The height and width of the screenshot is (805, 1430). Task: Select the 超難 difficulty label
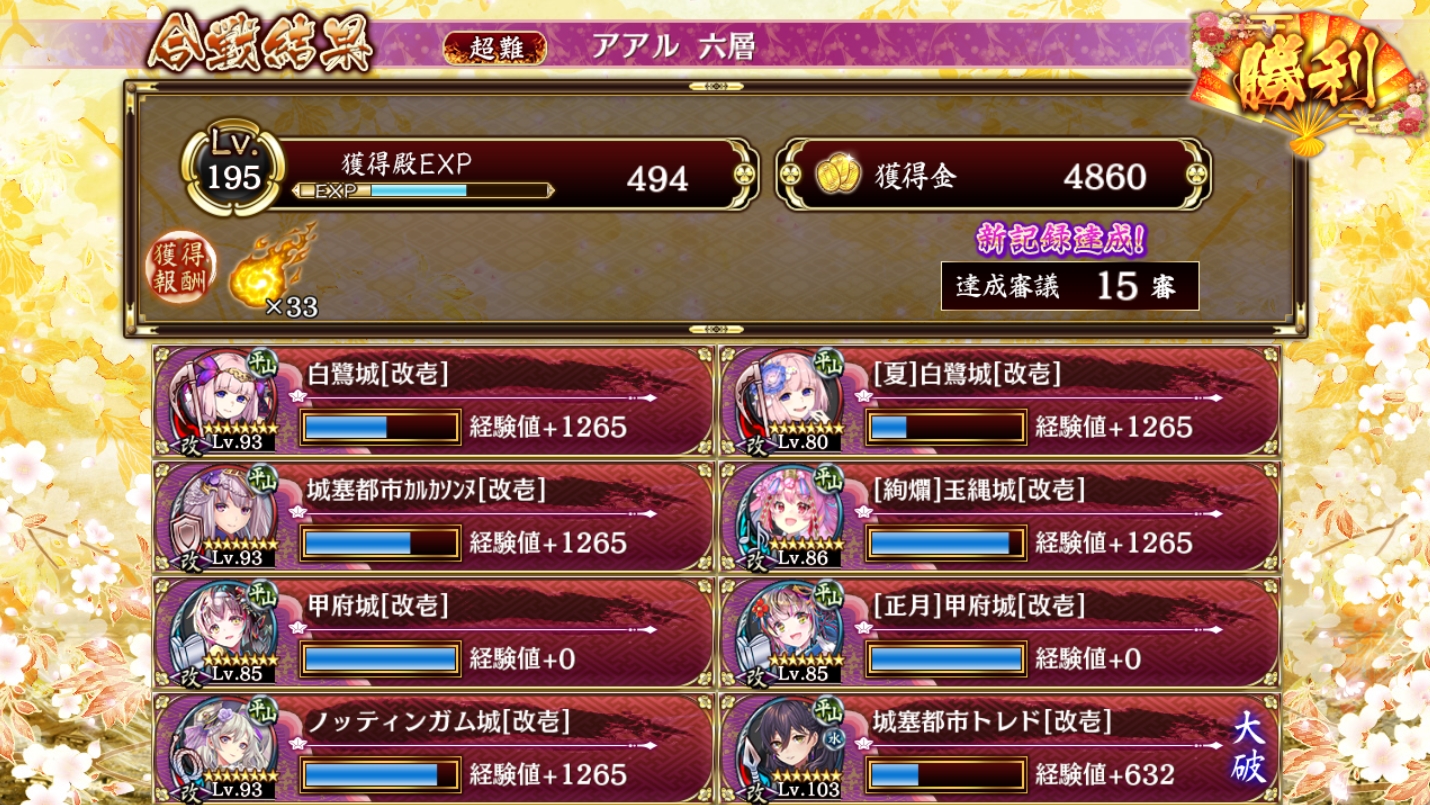point(495,48)
